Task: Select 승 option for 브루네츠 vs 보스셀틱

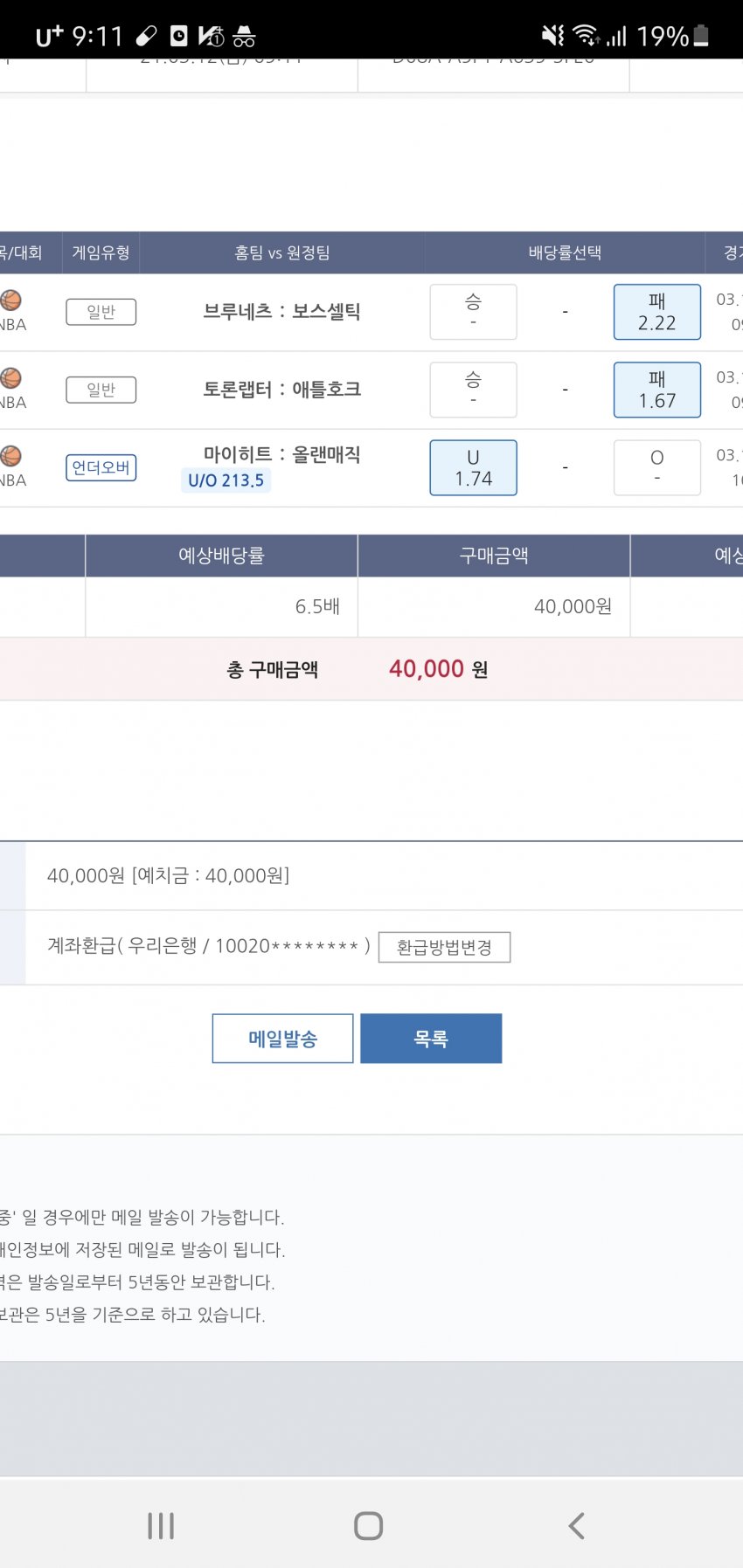Action: 473,312
